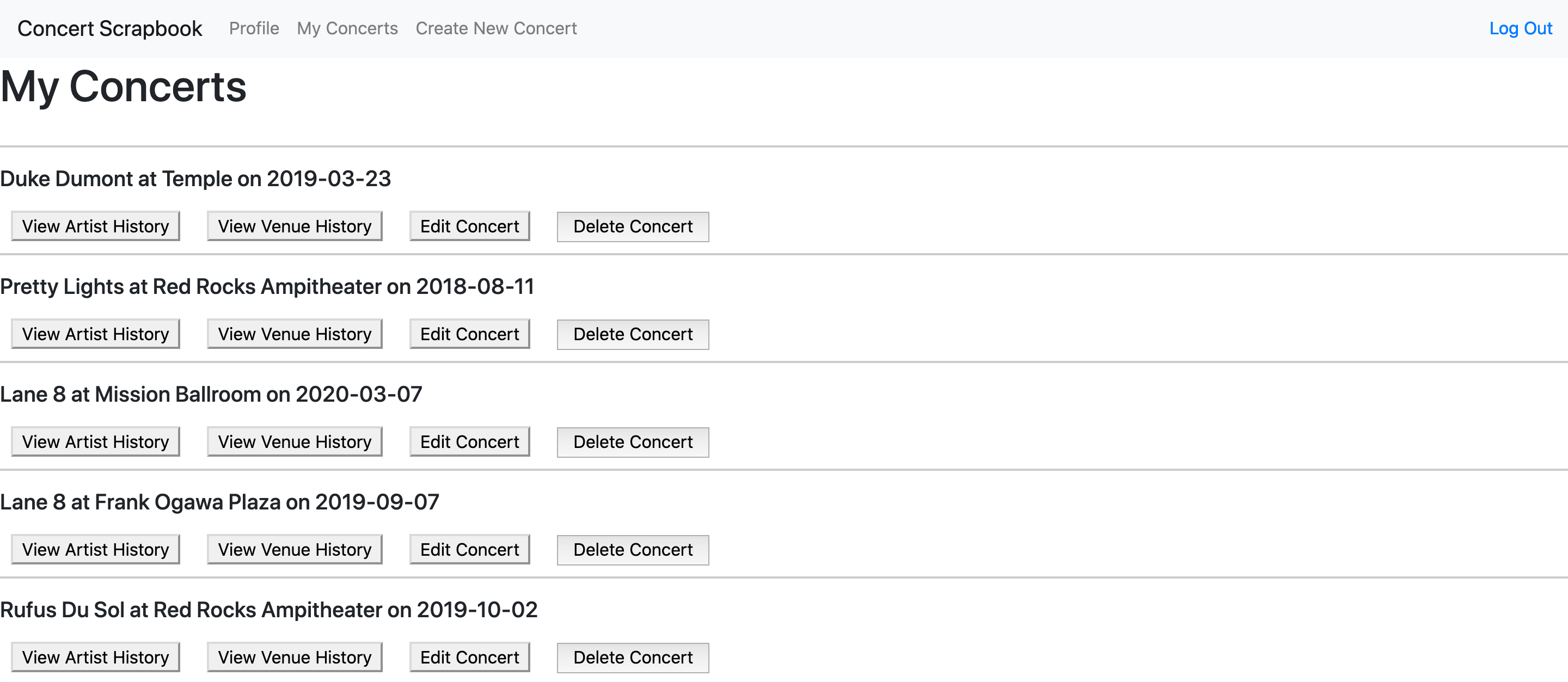The height and width of the screenshot is (682, 1568).
Task: View Artist History for Frank Ogawa Plaza concert
Action: (96, 549)
